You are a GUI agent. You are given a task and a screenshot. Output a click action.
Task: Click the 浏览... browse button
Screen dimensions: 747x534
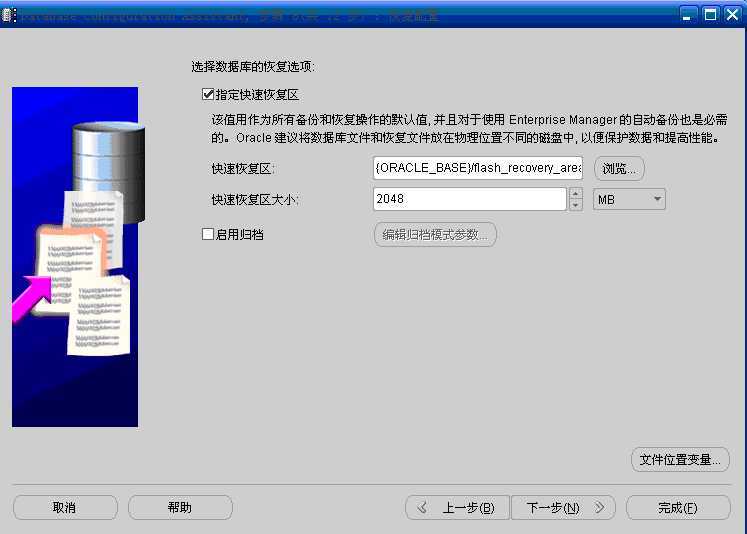619,169
